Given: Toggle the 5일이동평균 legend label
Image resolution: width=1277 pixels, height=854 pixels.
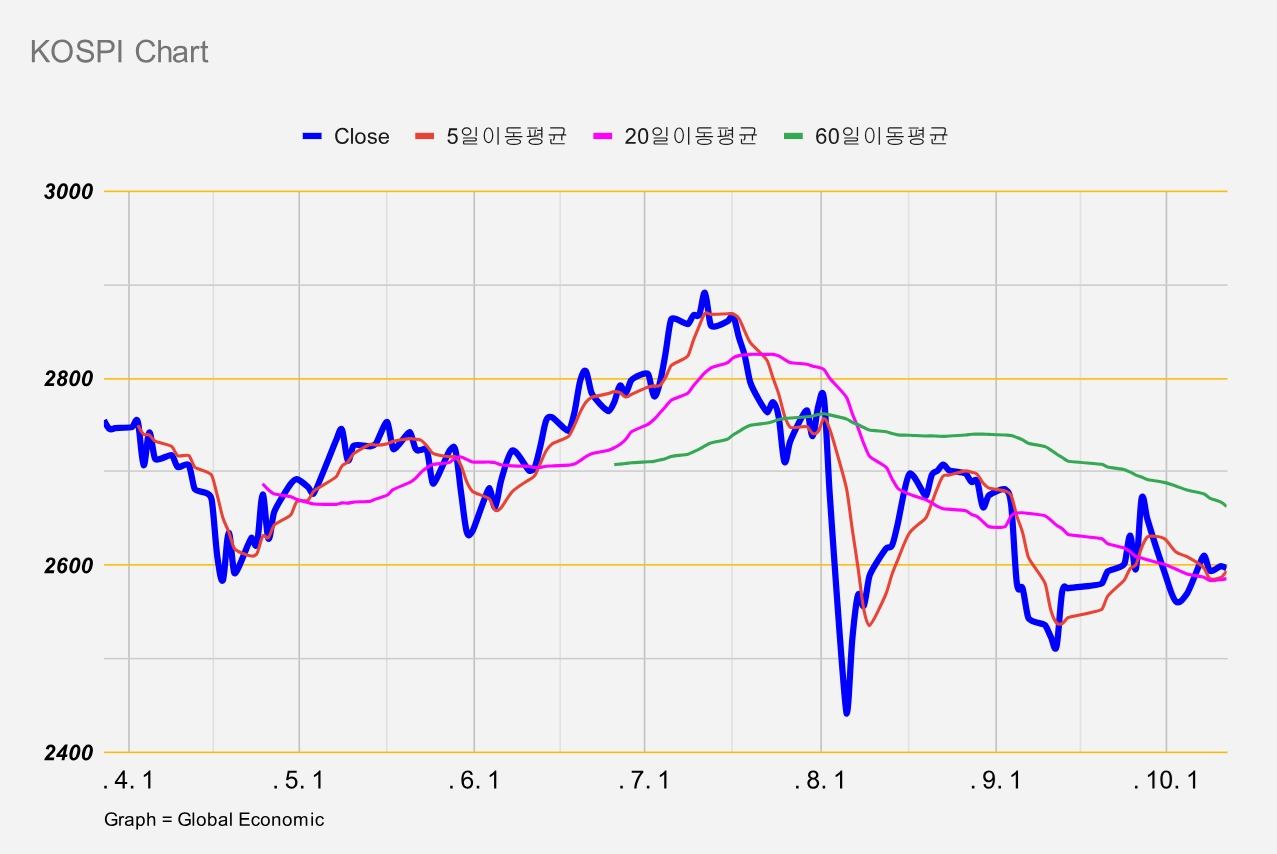Looking at the screenshot, I should coord(507,137).
